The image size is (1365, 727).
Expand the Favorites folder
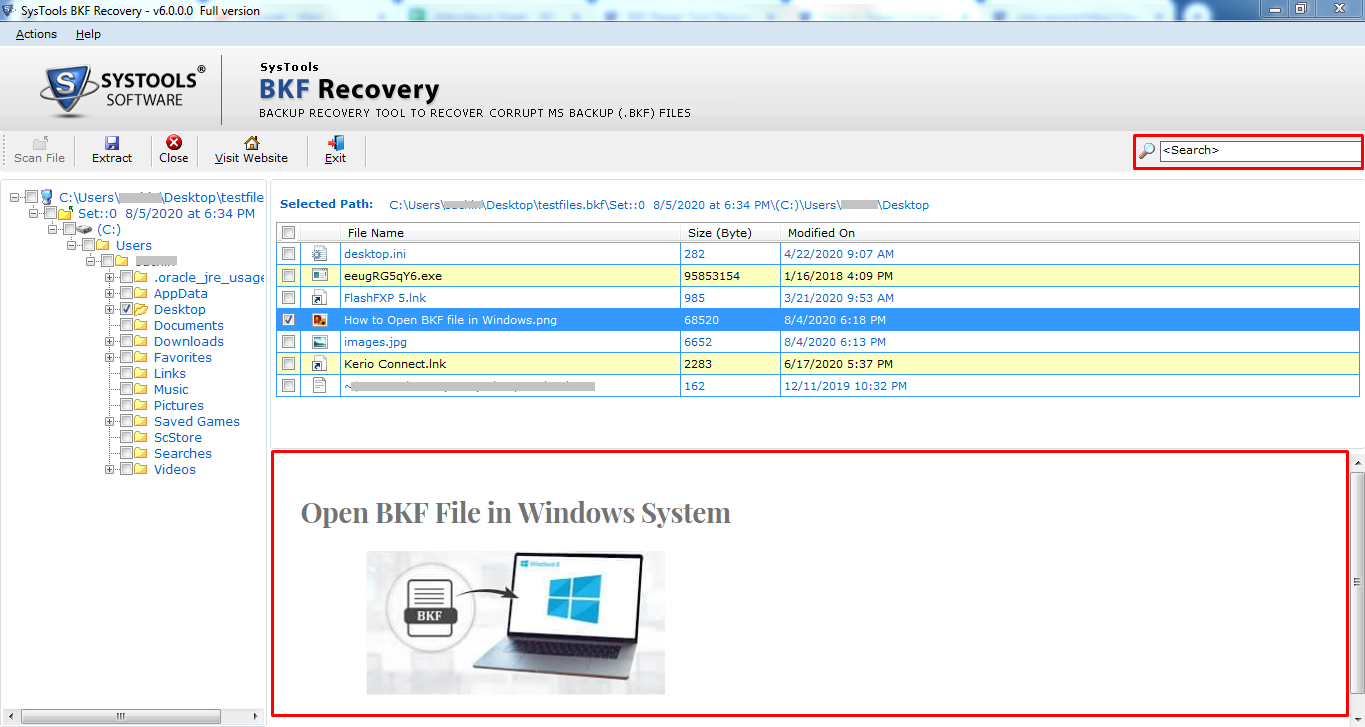point(110,357)
